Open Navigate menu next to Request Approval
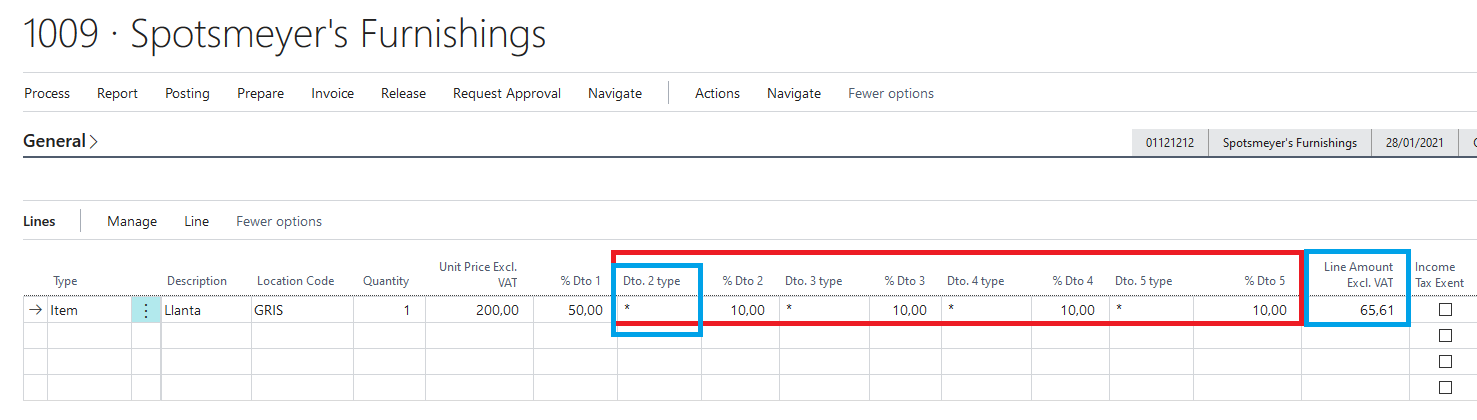This screenshot has height=420, width=1477. pyautogui.click(x=615, y=93)
